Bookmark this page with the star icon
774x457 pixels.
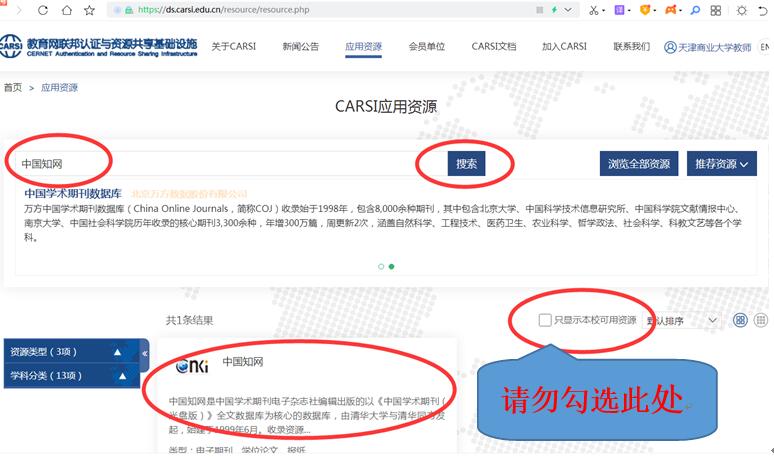tap(89, 10)
